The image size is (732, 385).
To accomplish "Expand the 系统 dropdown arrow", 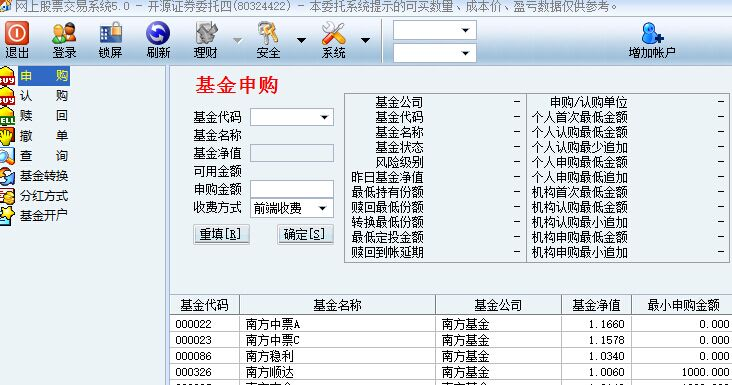I will click(x=366, y=41).
